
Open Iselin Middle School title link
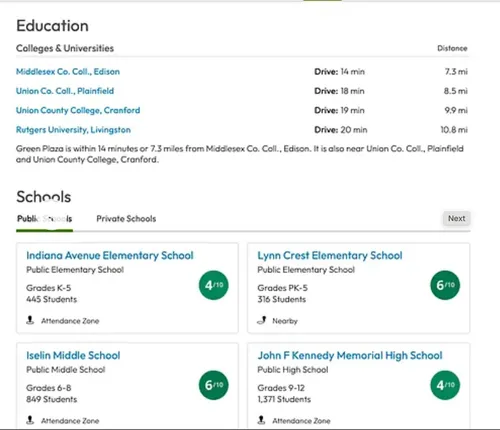[x=73, y=356]
